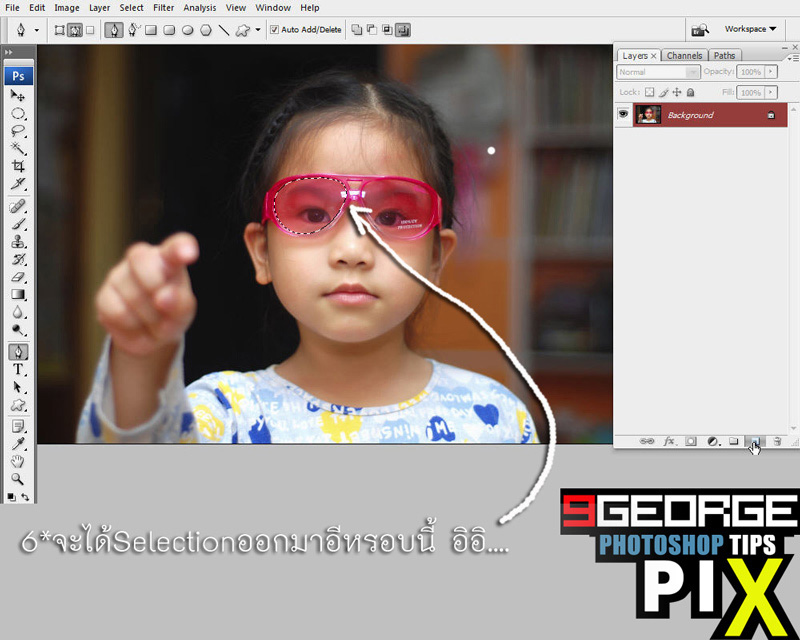800x640 pixels.
Task: Uncheck the Auto Add/Delete checkbox
Action: pos(275,30)
